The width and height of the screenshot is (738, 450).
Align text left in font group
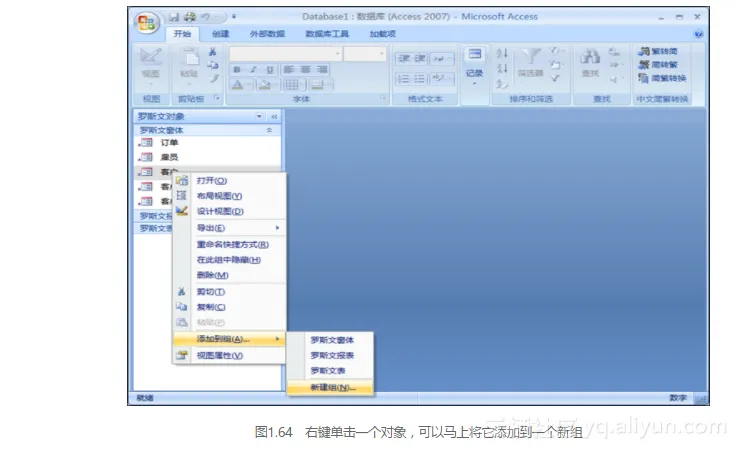click(289, 70)
